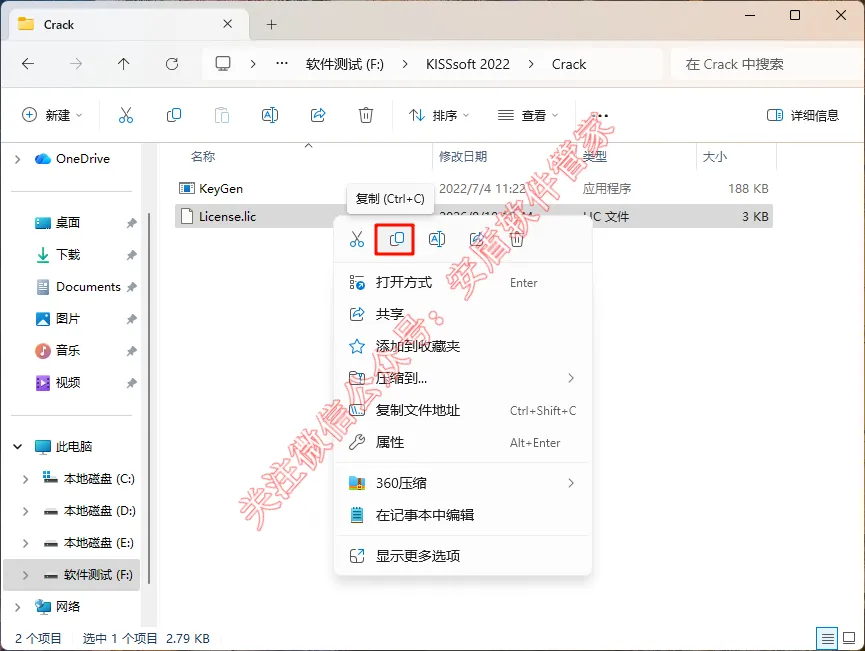The image size is (865, 651).
Task: Click the Cut icon in the toolbar
Action: (x=126, y=115)
